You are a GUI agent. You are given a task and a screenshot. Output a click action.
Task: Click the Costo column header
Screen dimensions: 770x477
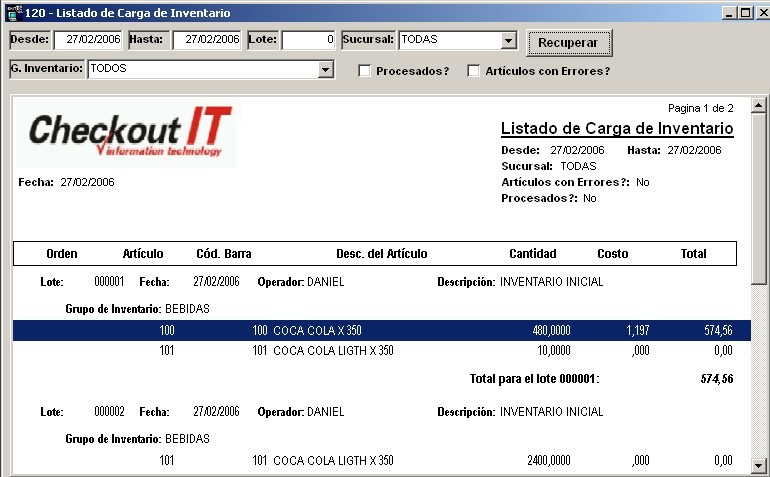(x=613, y=253)
